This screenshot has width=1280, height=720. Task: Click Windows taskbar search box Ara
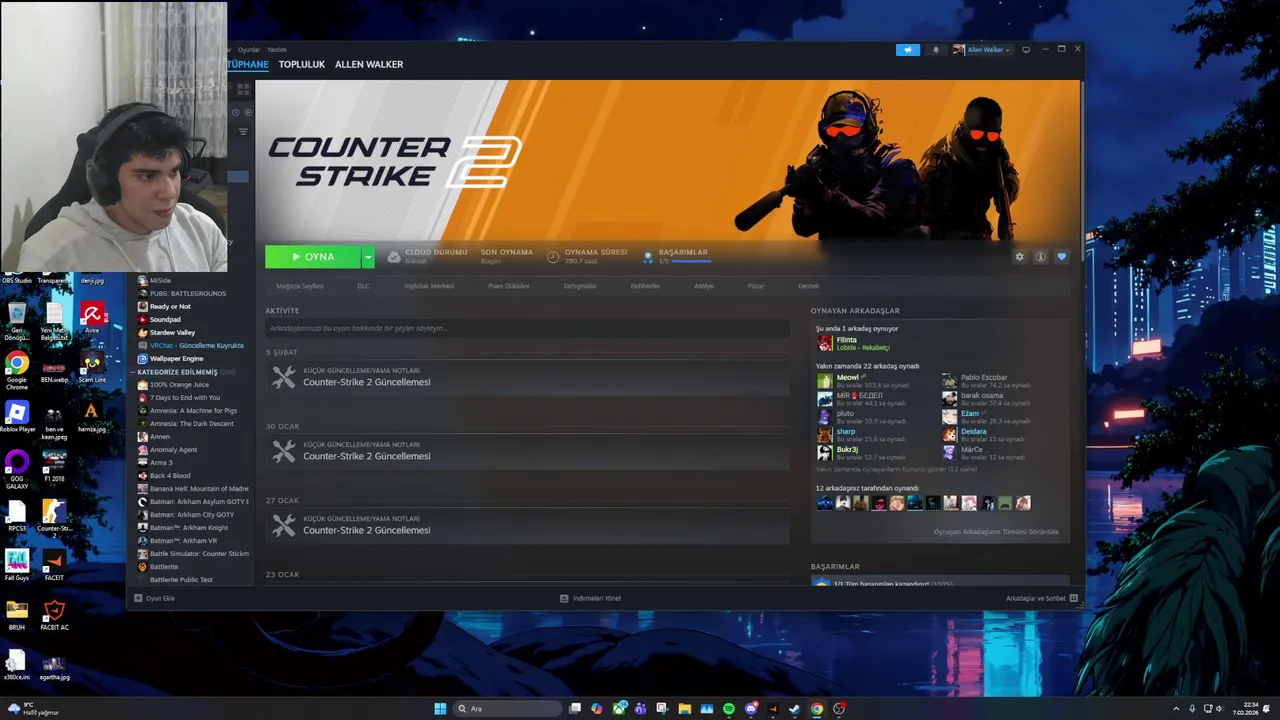point(507,708)
